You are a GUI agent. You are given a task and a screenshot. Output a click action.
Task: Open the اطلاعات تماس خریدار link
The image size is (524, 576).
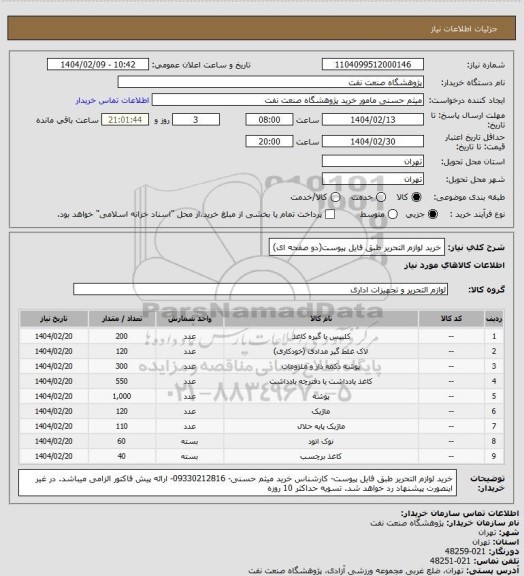coord(112,100)
